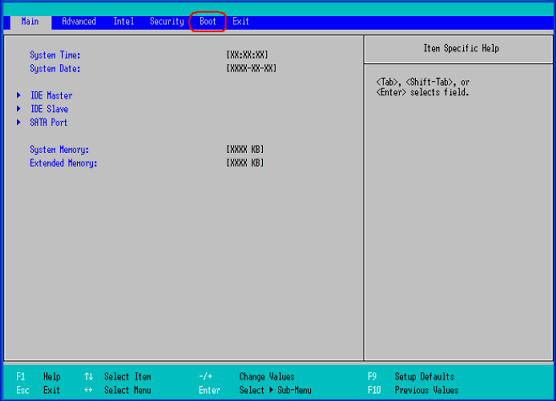This screenshot has height=401, width=556.
Task: Open the Exit menu tab
Action: [241, 22]
